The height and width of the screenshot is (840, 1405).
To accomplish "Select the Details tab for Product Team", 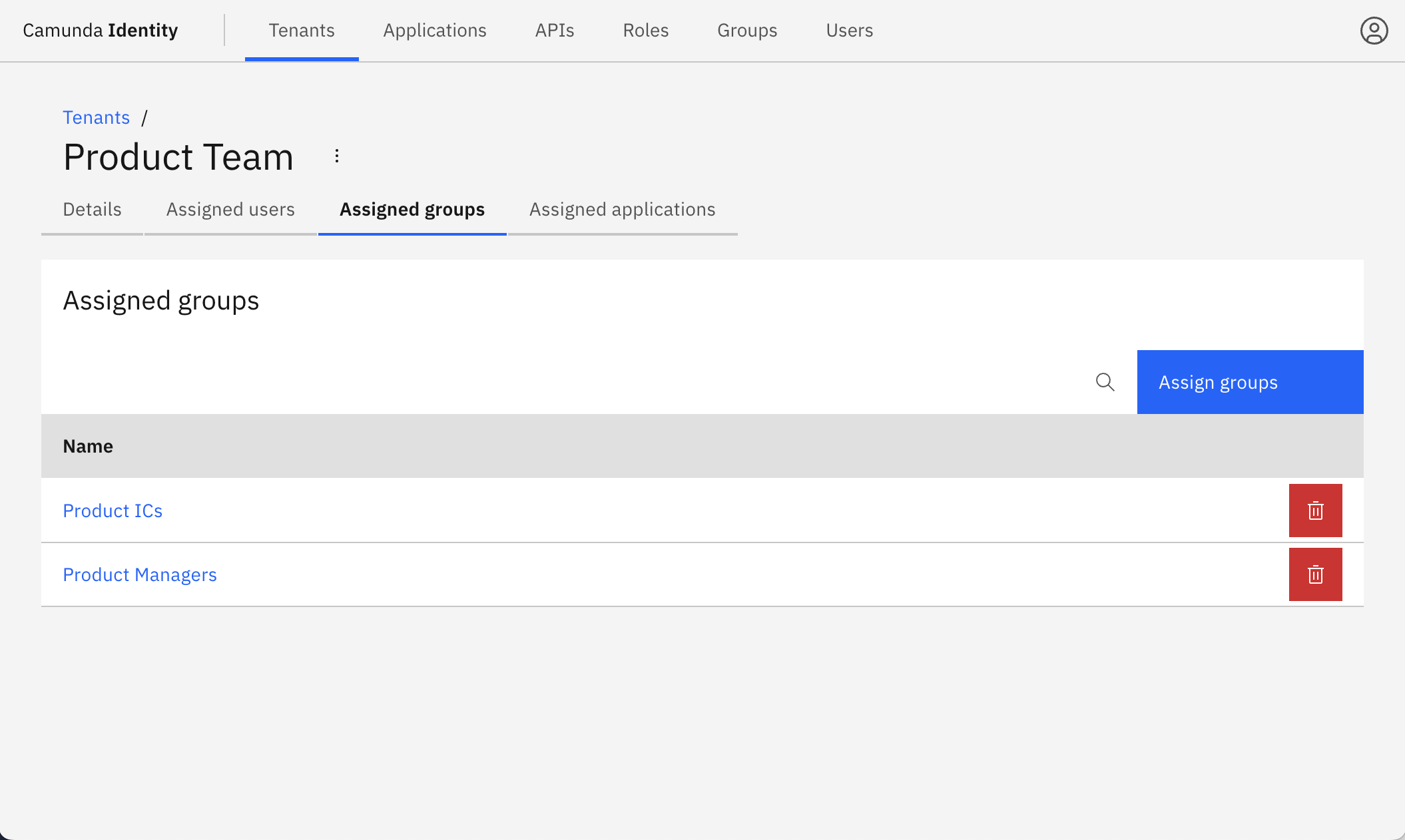I will point(92,209).
